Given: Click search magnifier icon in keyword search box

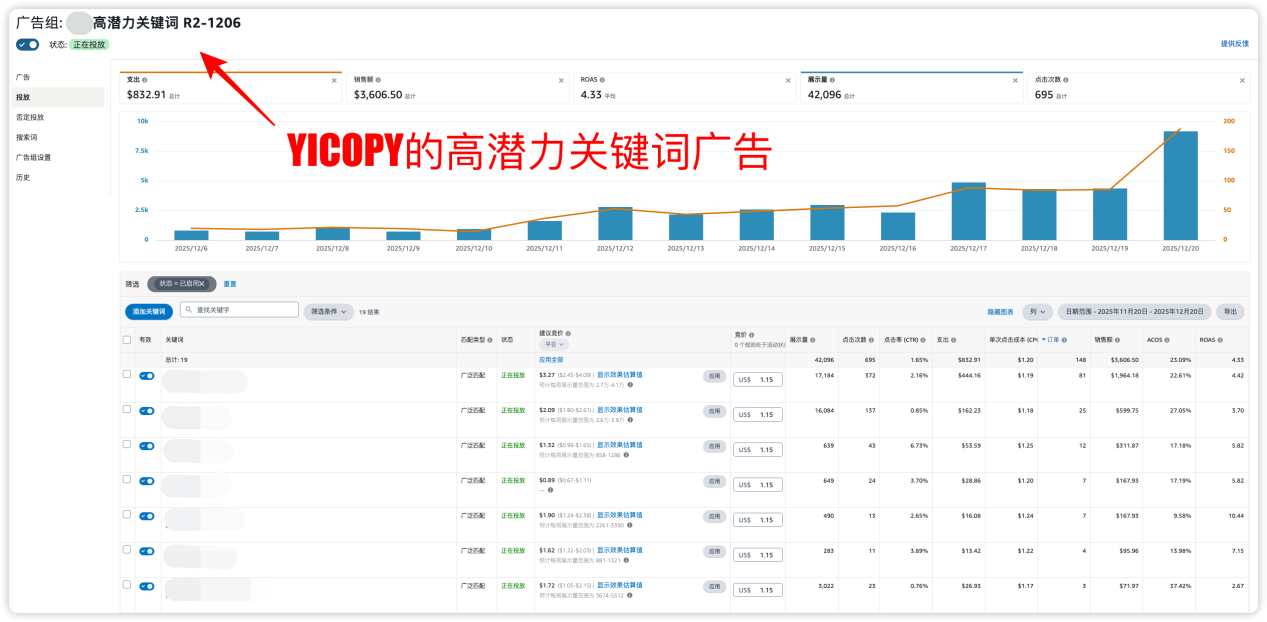Looking at the screenshot, I should pos(188,310).
